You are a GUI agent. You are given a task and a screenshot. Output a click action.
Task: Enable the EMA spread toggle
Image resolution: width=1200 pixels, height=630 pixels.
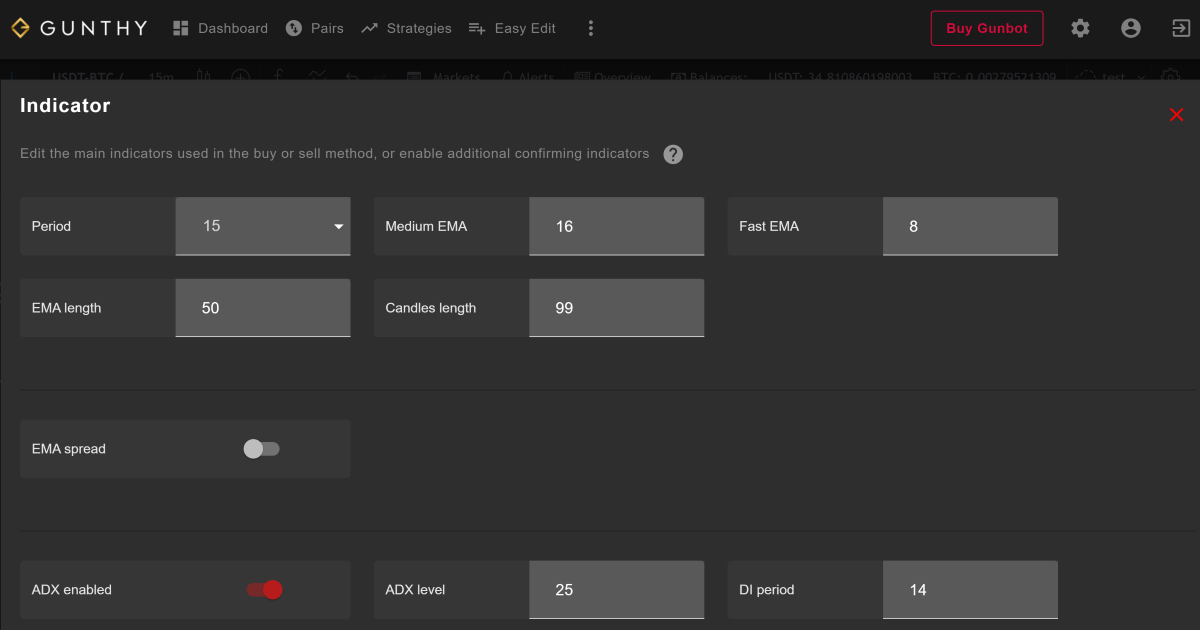point(262,449)
